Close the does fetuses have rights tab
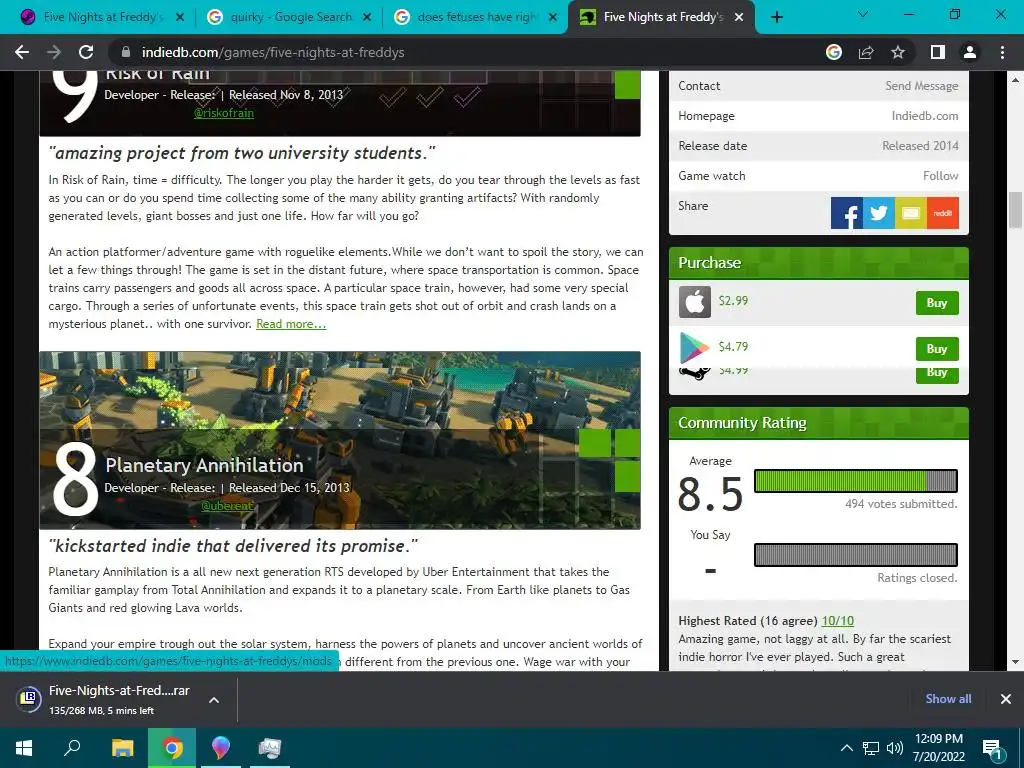 553,17
